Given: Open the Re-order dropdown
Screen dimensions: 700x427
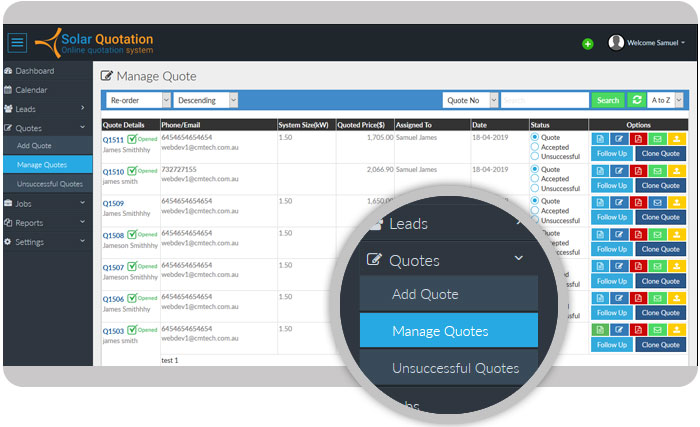Looking at the screenshot, I should tap(138, 100).
